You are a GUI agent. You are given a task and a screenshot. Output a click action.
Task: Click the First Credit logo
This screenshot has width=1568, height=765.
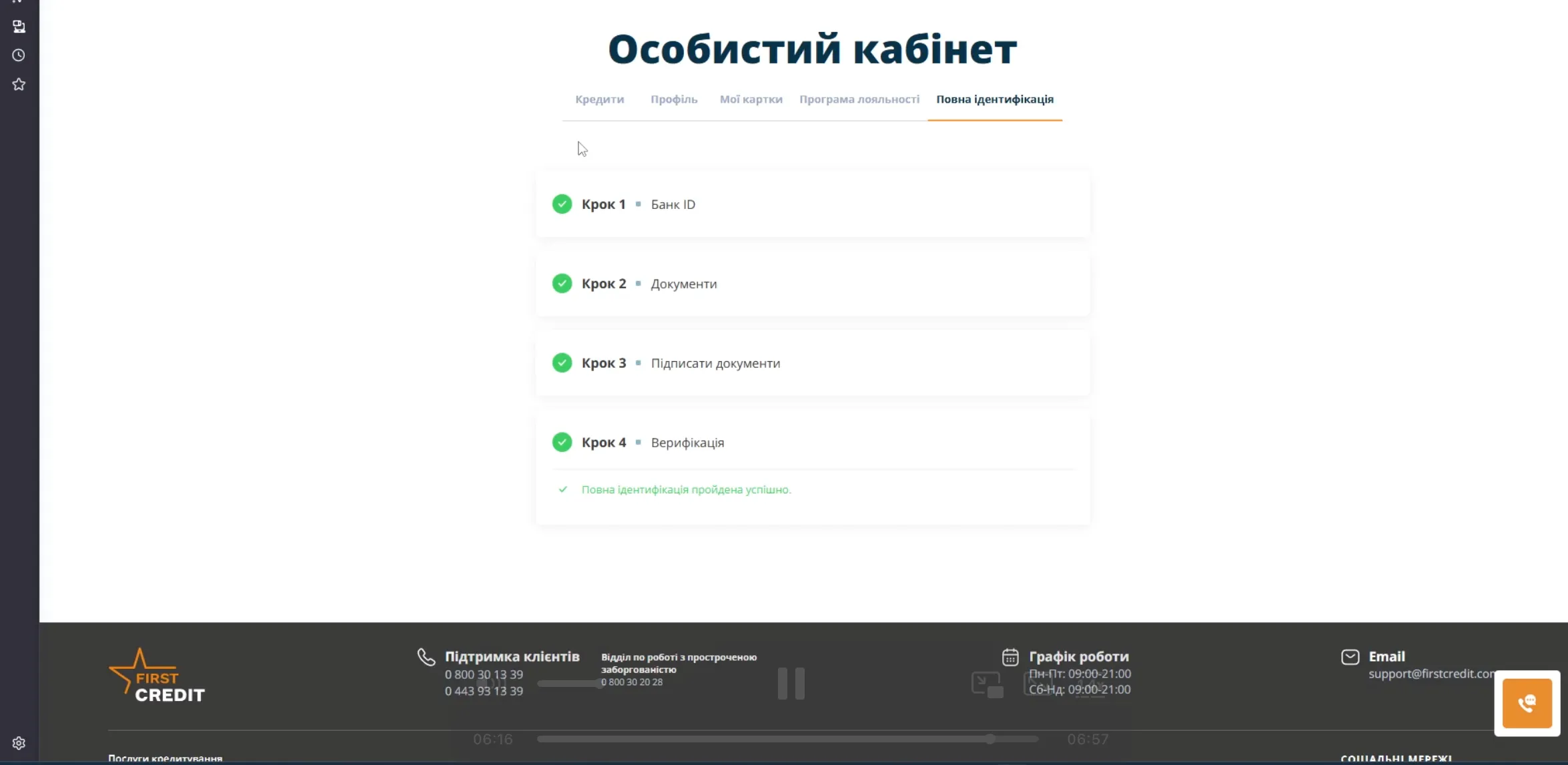click(x=157, y=674)
